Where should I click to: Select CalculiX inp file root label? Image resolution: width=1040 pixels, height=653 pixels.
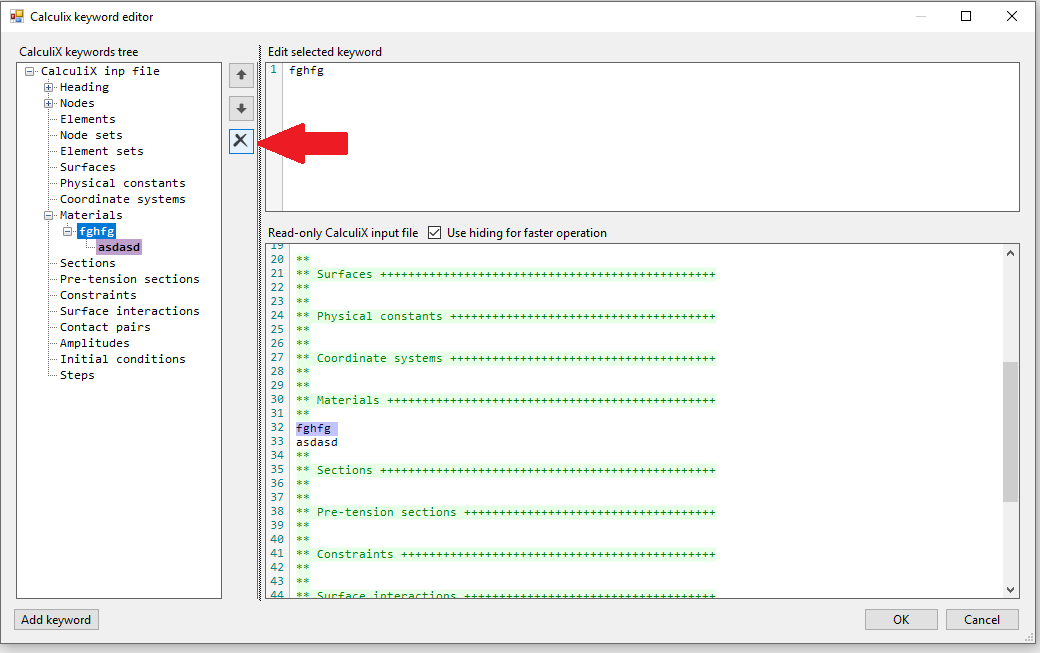[100, 71]
